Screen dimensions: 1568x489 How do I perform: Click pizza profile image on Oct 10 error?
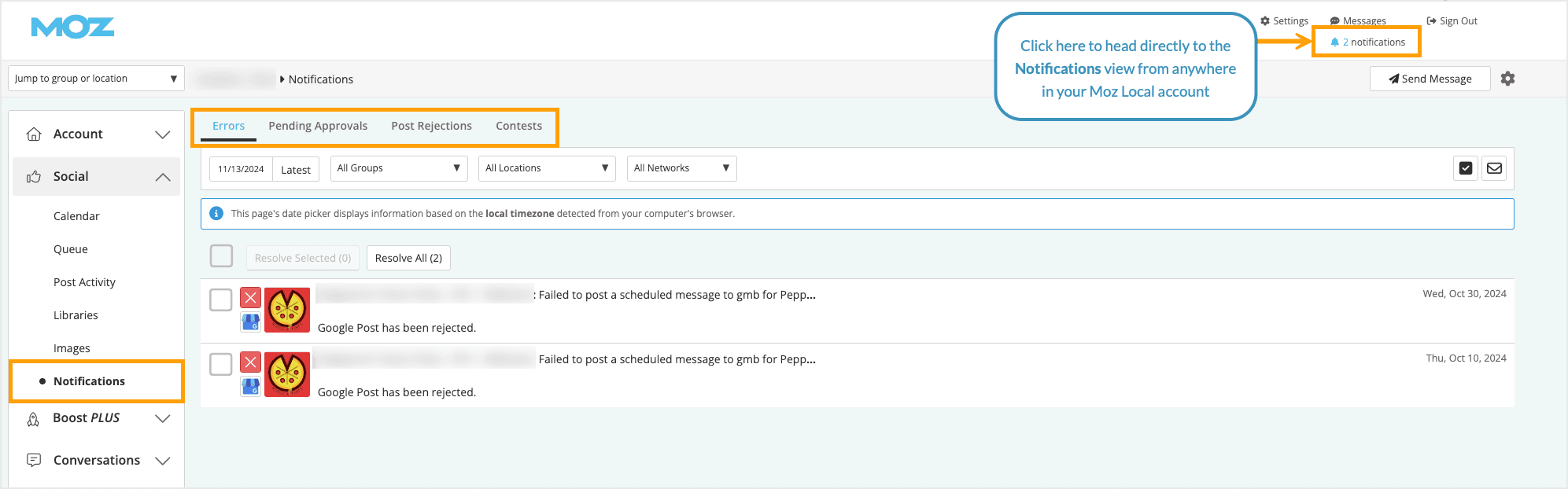[x=287, y=374]
